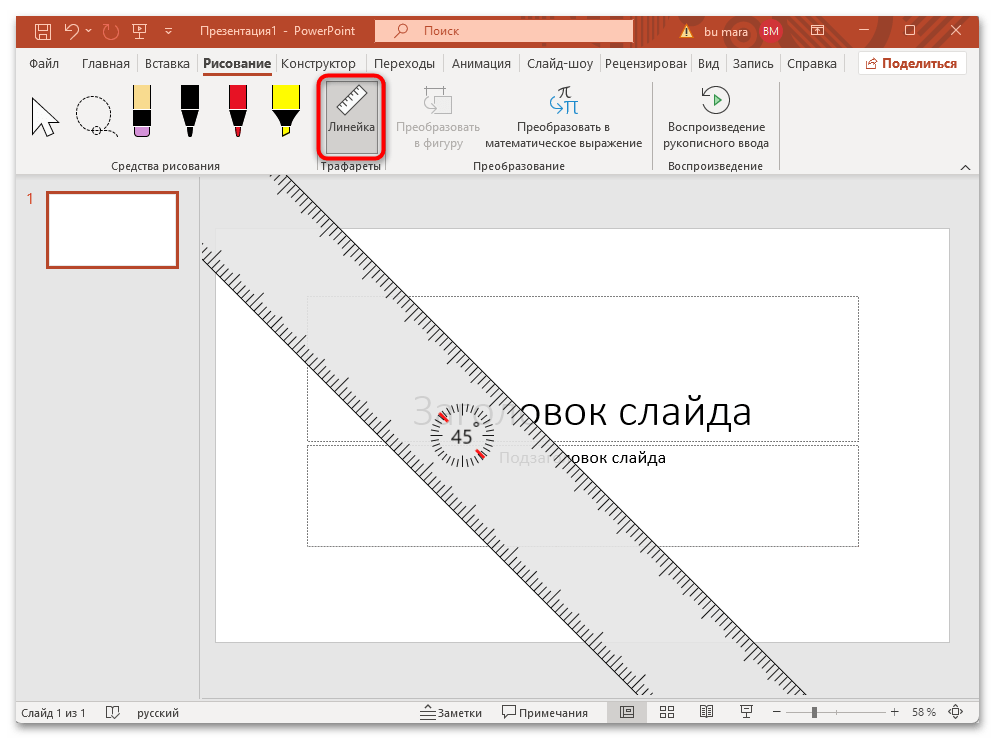The width and height of the screenshot is (995, 739).
Task: Select the red Pen tool
Action: click(237, 110)
